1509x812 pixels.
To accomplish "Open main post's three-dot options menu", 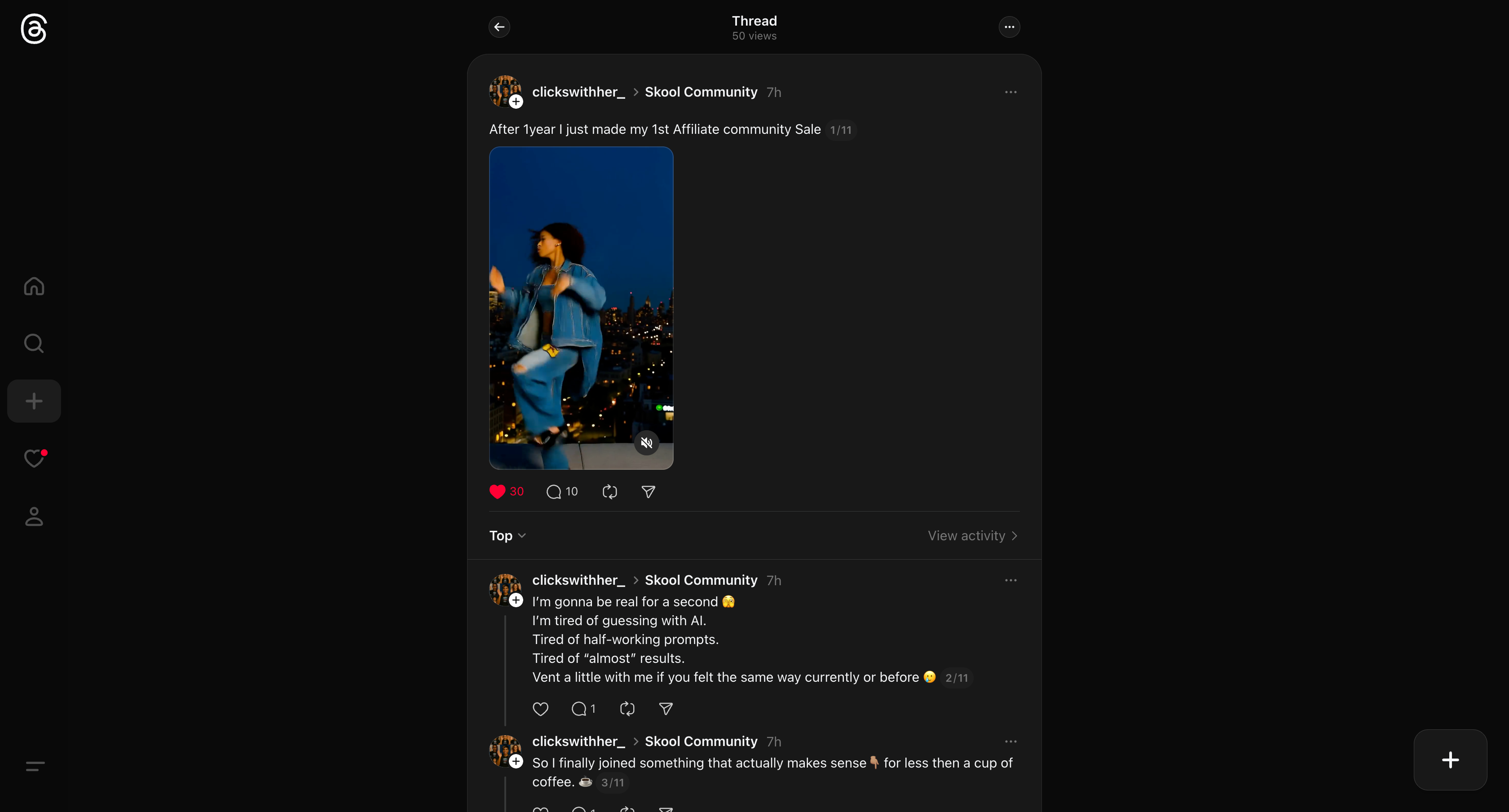I will (x=1010, y=92).
